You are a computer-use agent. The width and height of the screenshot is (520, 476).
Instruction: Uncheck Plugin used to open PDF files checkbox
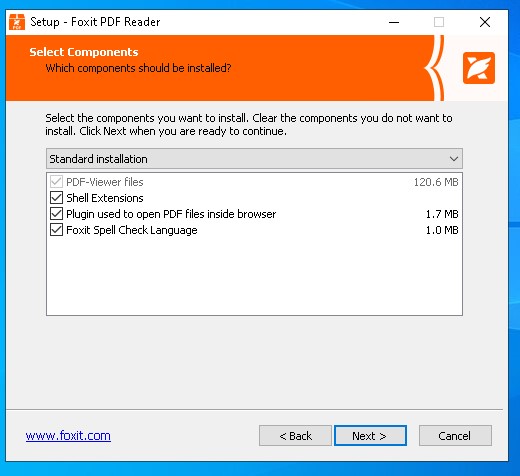coord(56,214)
